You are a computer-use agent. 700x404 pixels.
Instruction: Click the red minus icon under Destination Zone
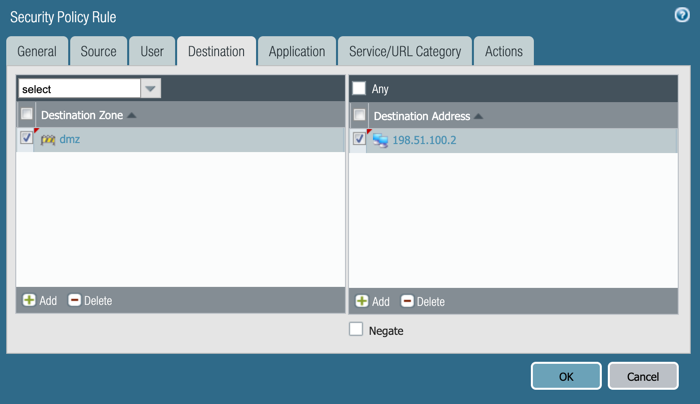click(x=75, y=300)
